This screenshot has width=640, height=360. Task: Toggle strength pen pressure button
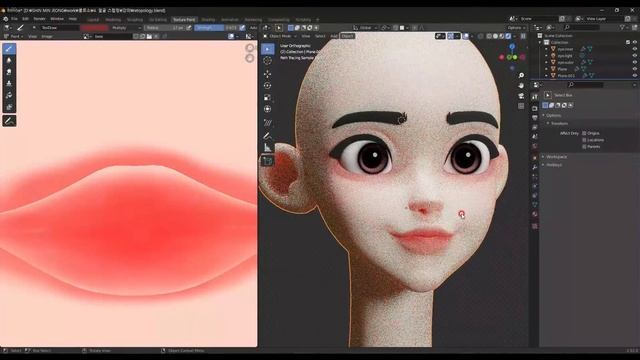point(242,28)
